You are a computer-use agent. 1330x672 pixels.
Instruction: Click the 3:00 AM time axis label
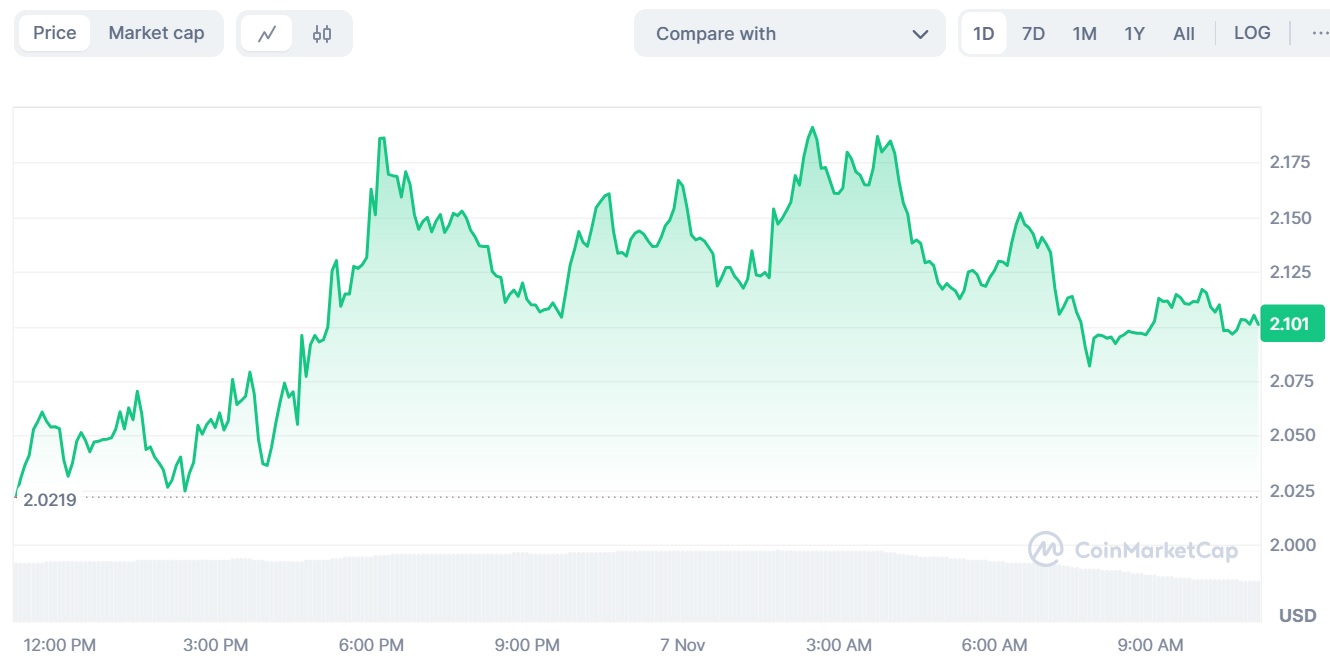[838, 645]
